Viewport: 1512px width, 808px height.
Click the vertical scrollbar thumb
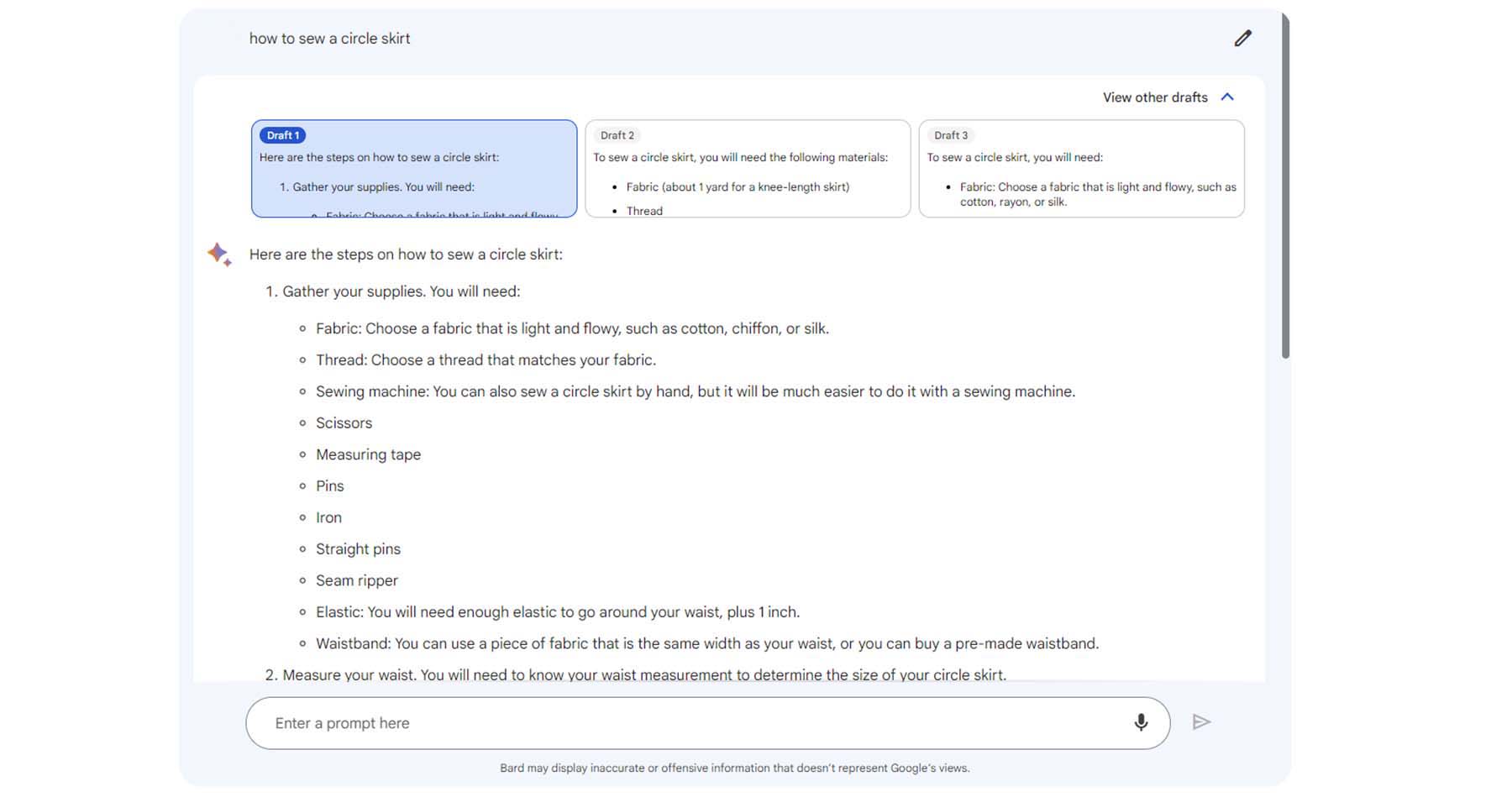[x=1285, y=185]
